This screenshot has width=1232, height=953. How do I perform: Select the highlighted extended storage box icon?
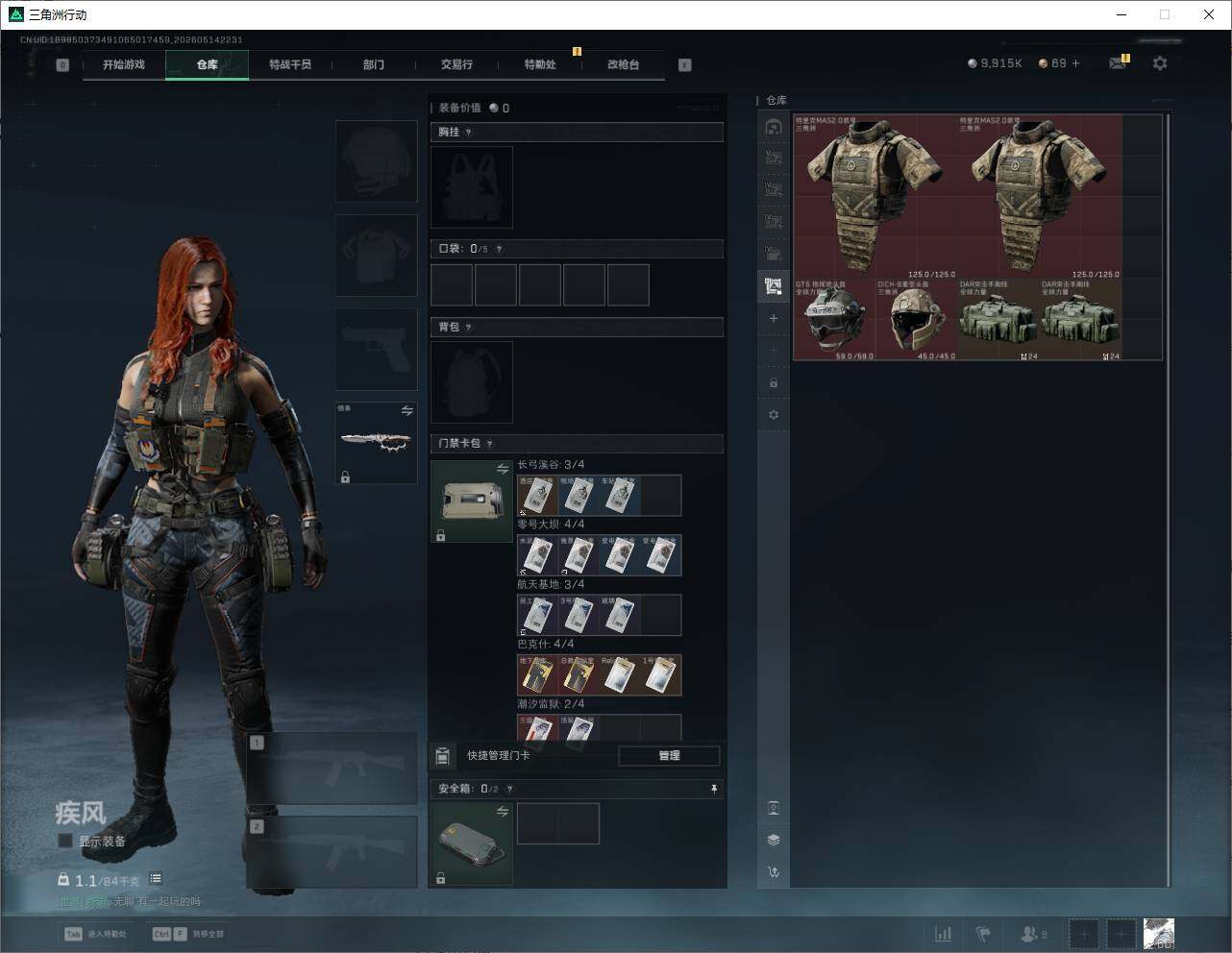[774, 285]
